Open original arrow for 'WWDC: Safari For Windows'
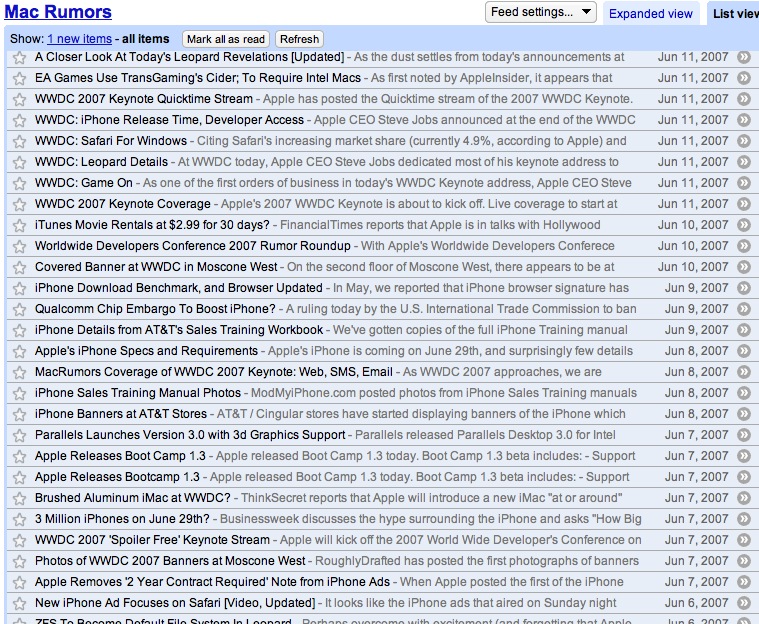The width and height of the screenshot is (759, 624). [744, 141]
